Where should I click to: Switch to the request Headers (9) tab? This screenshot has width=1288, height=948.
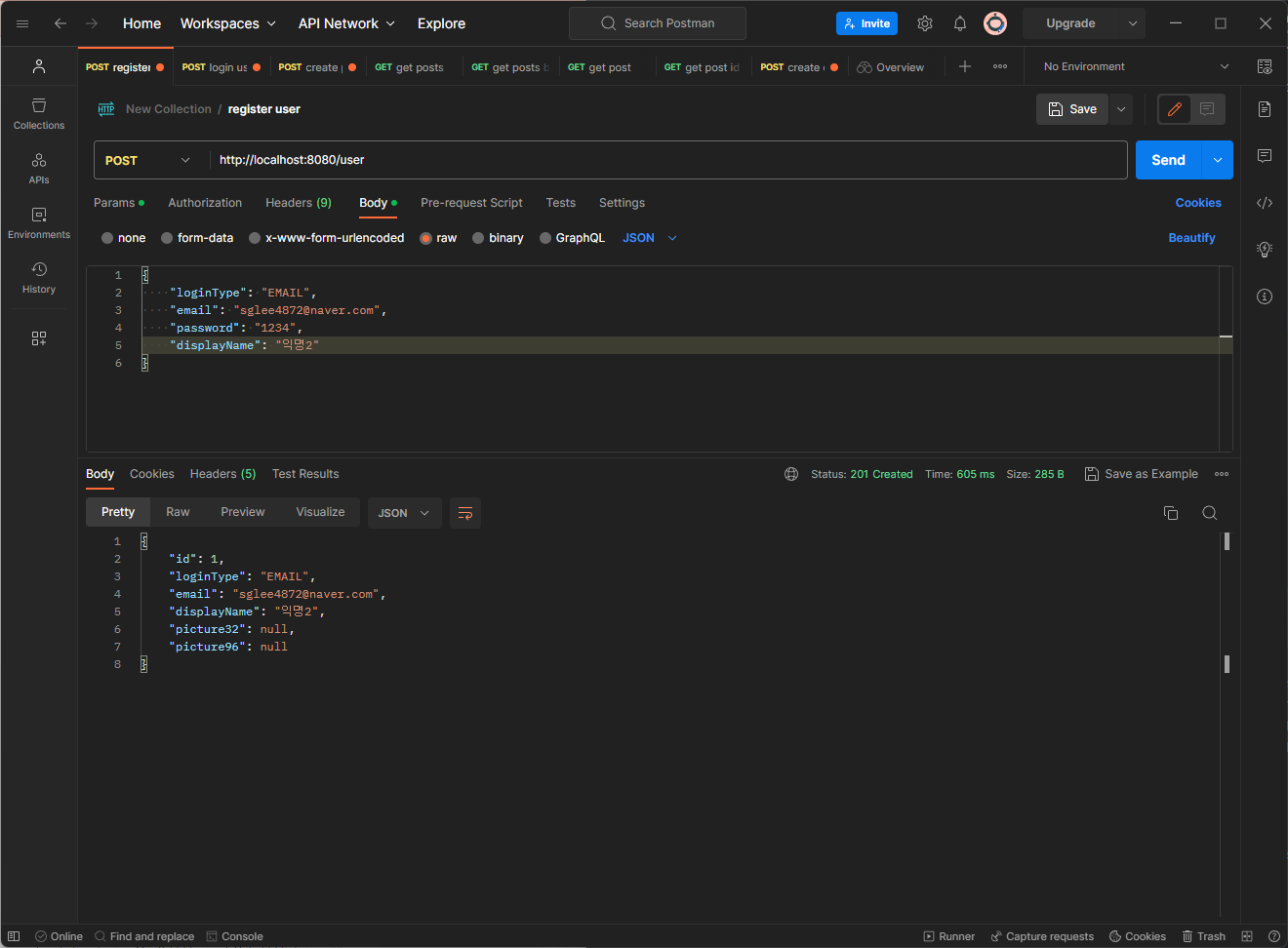(x=299, y=203)
